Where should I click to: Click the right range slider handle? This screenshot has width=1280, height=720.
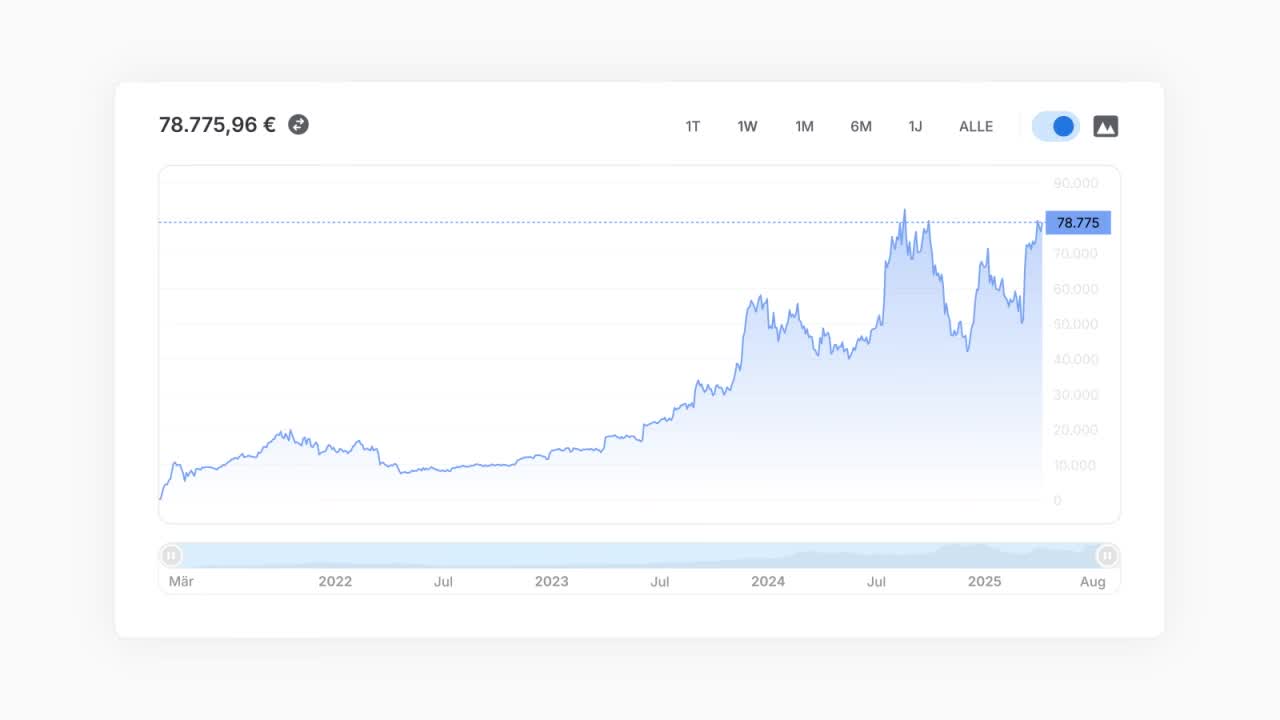1107,555
